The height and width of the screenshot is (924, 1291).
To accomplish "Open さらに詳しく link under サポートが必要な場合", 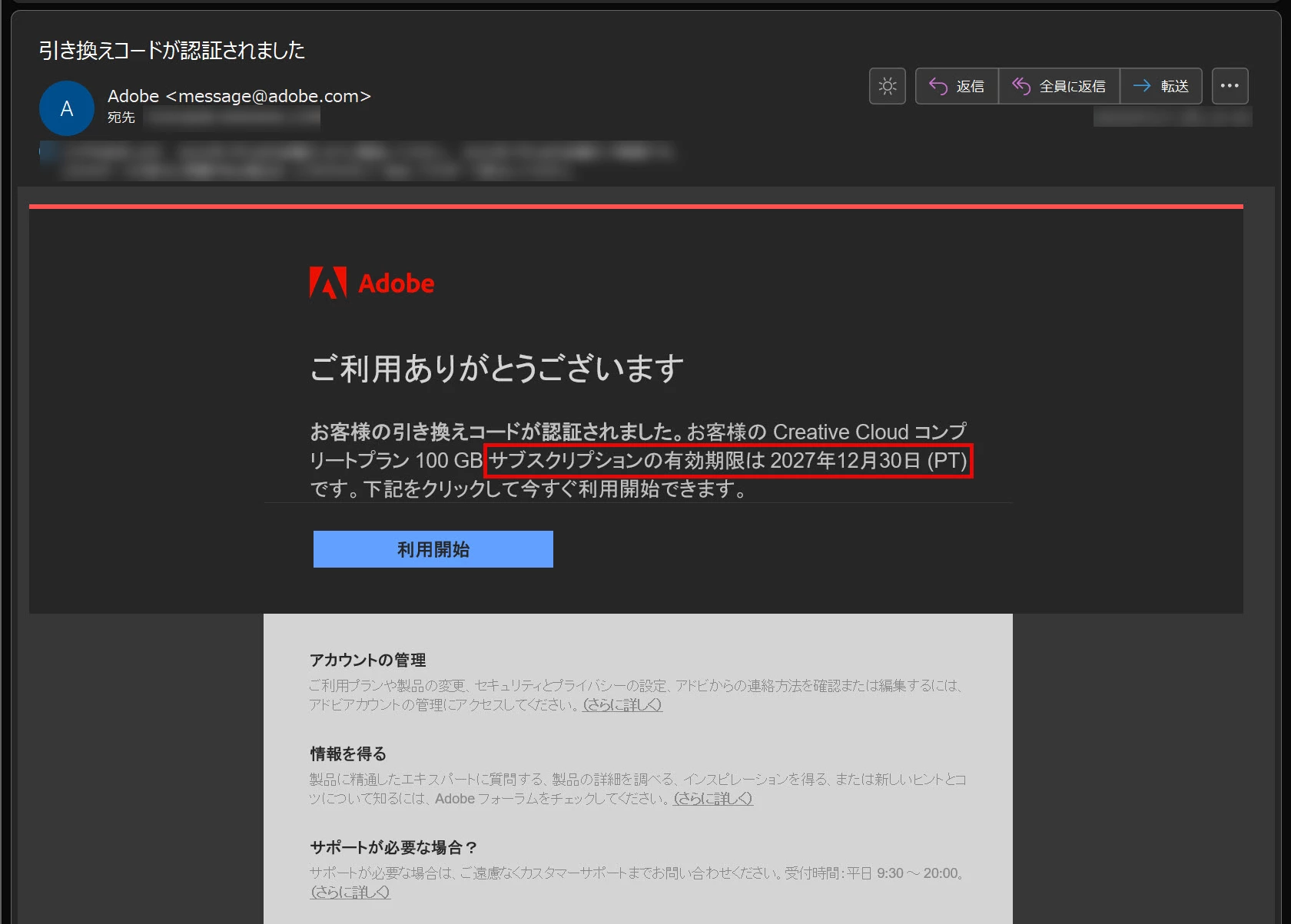I will click(x=350, y=892).
